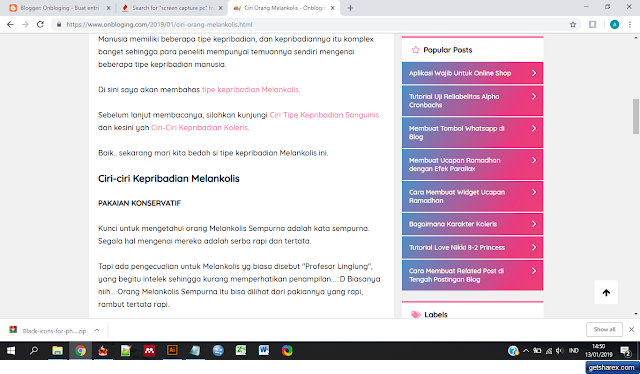
Task: Click Show all downloads button
Action: 604,329
